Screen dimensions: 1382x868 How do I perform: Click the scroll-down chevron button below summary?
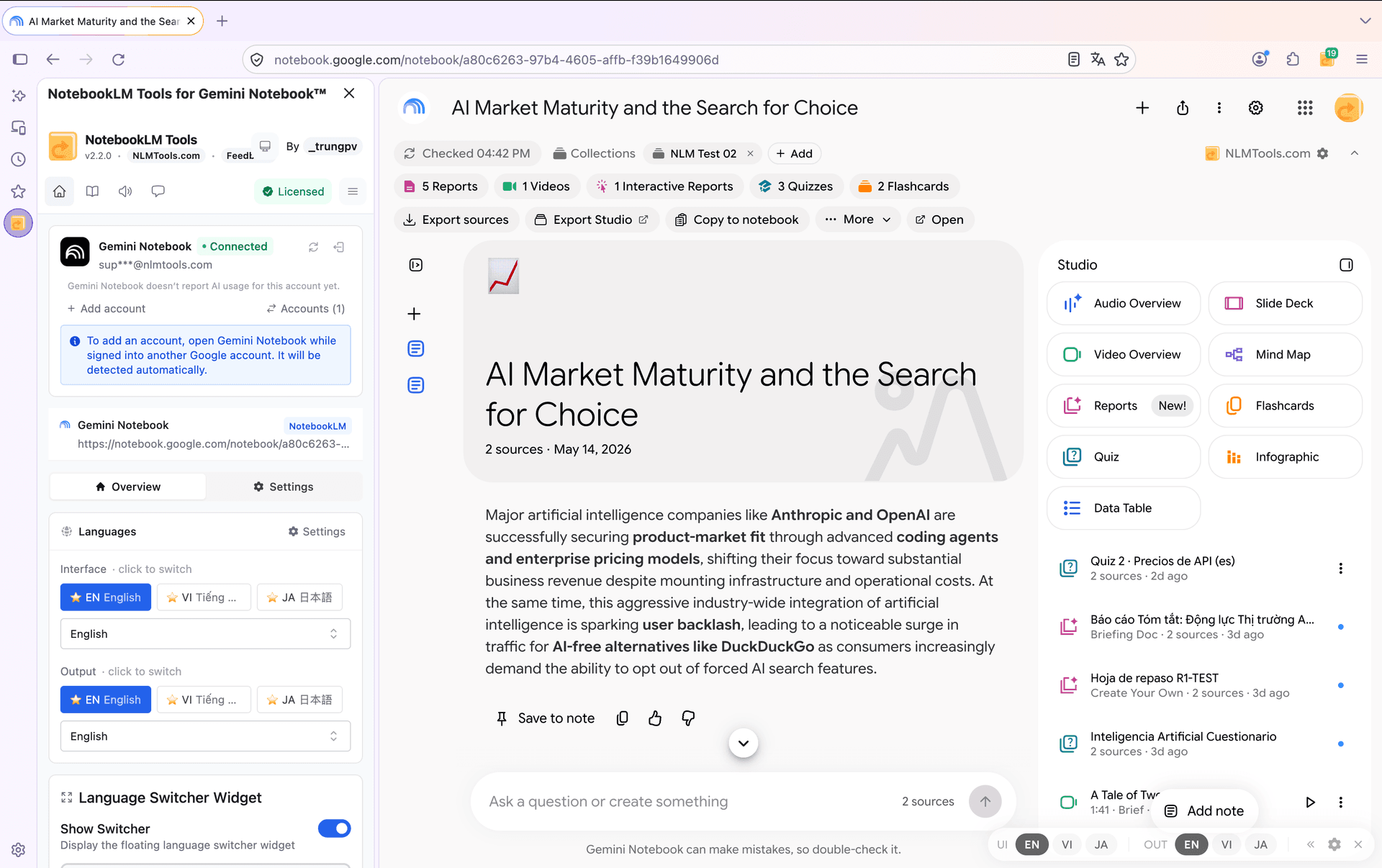pyautogui.click(x=744, y=743)
